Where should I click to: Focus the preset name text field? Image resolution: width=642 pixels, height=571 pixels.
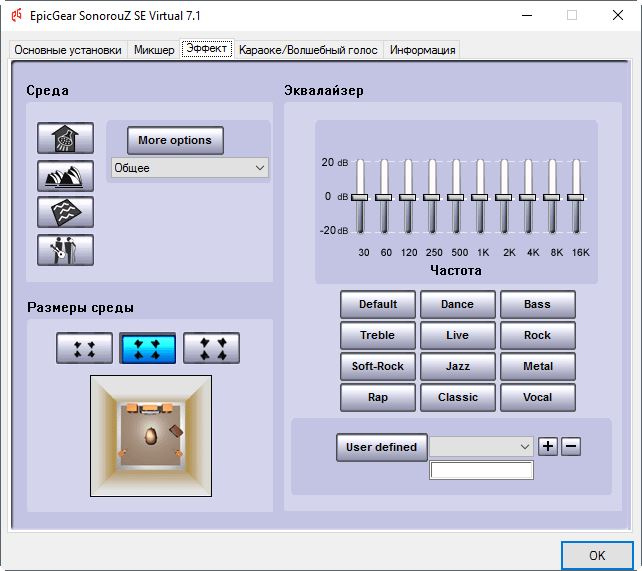pos(482,470)
